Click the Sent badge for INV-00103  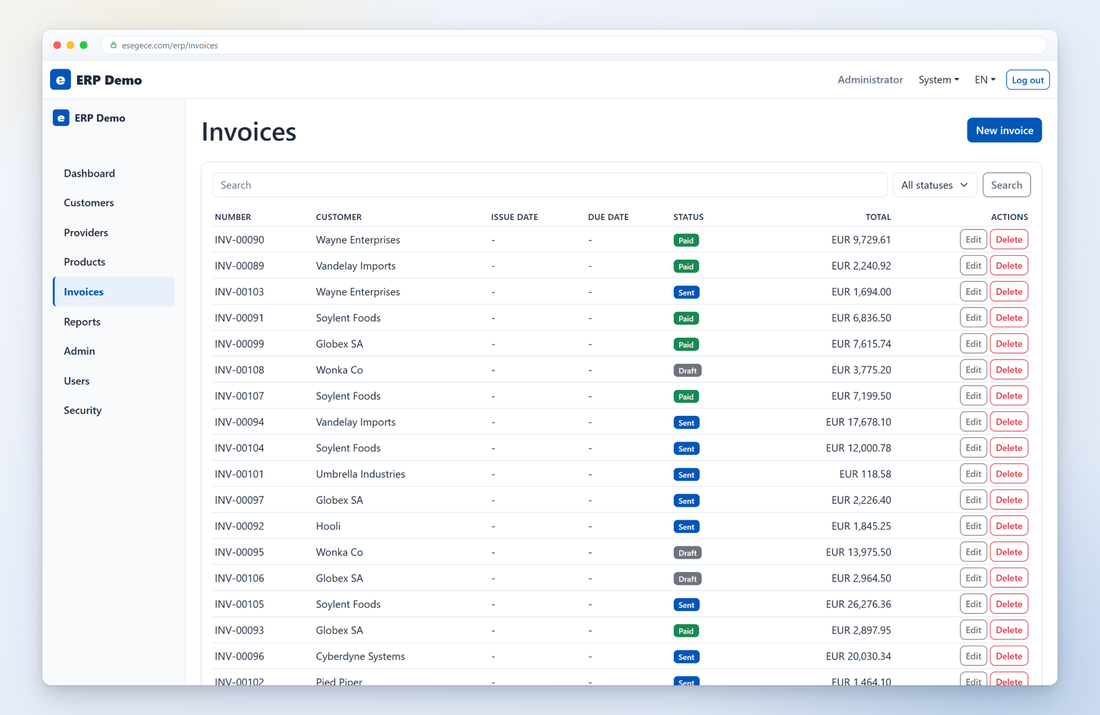pyautogui.click(x=686, y=293)
